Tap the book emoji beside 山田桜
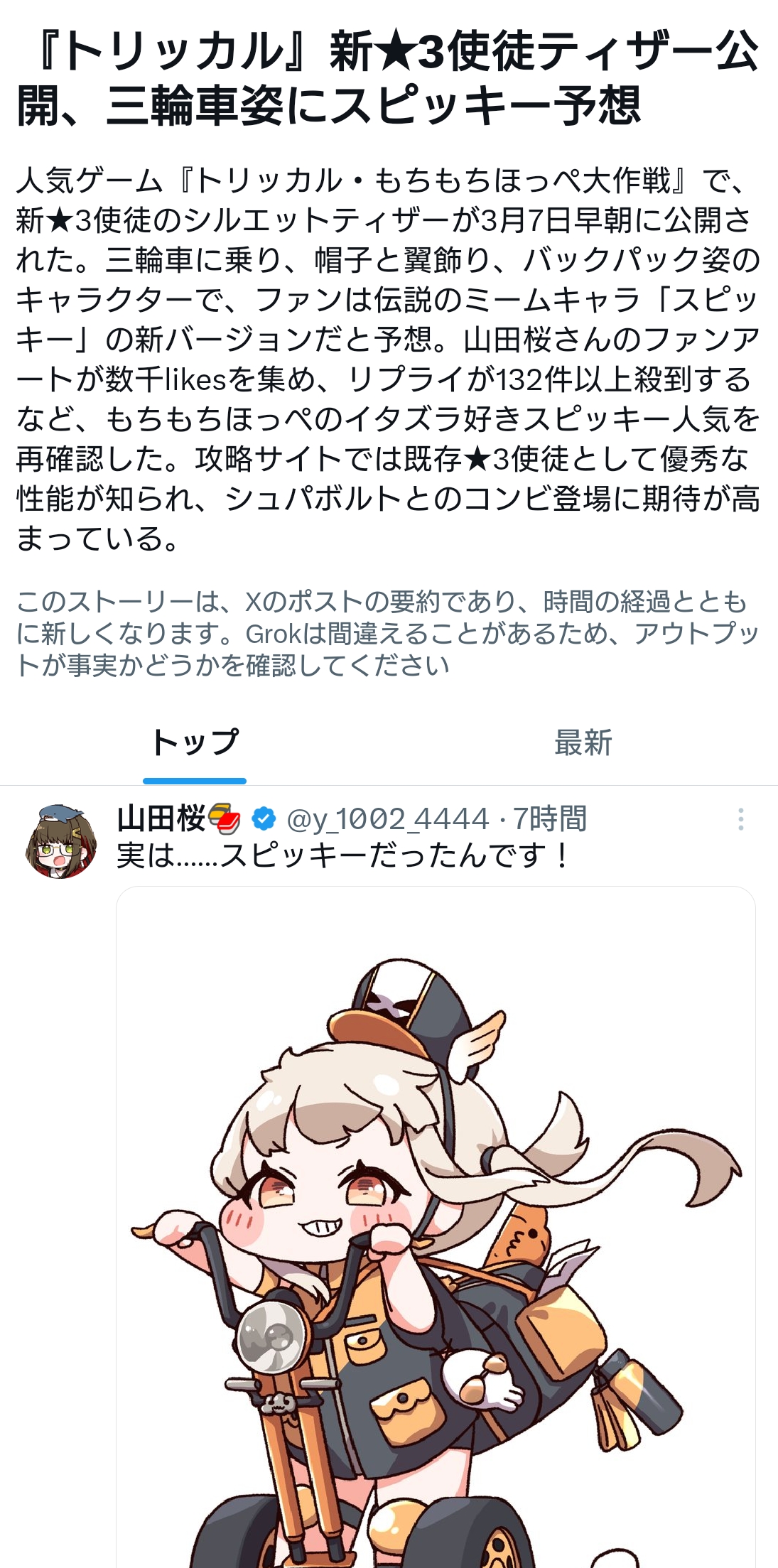778x1568 pixels. [x=225, y=818]
